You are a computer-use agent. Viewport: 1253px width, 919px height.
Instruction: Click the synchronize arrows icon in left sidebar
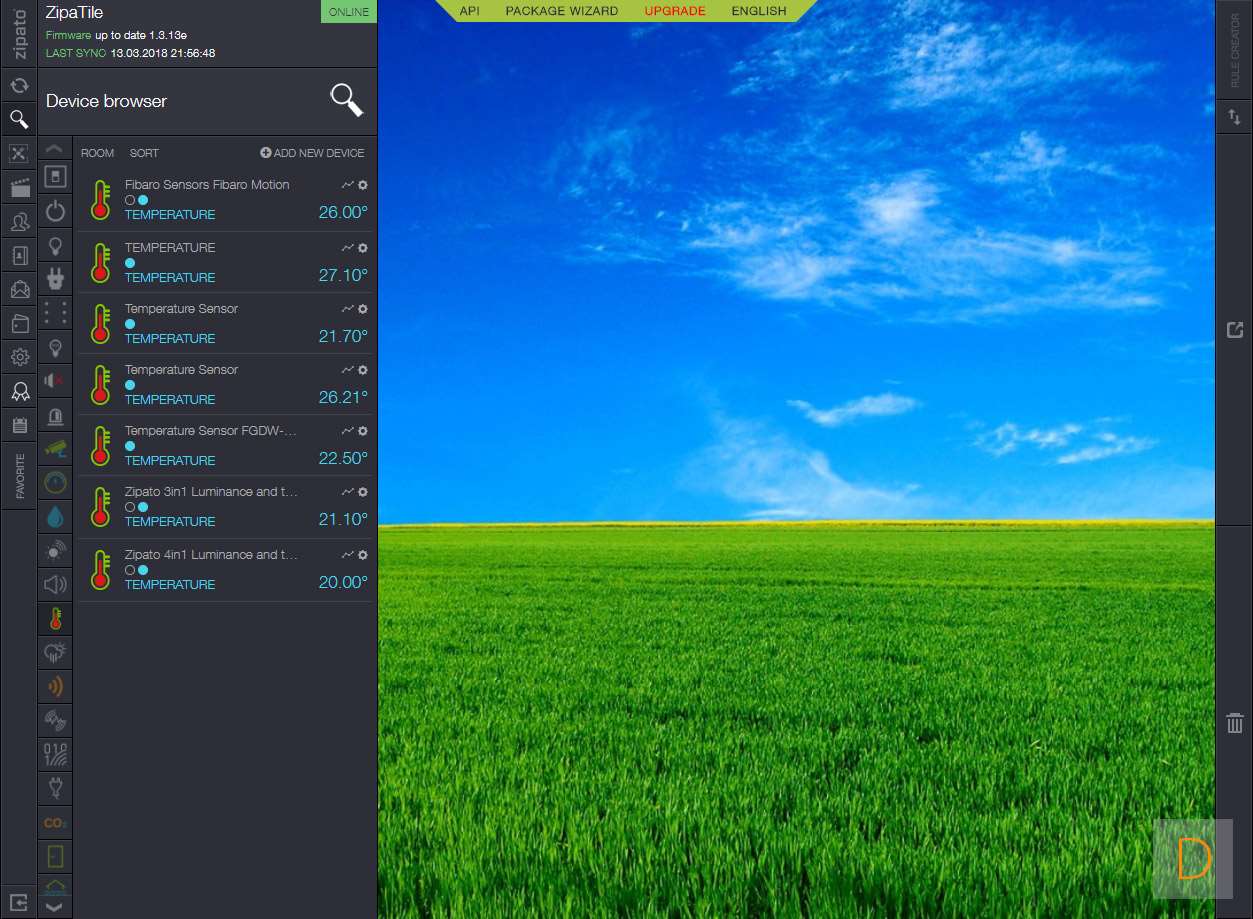(x=18, y=86)
